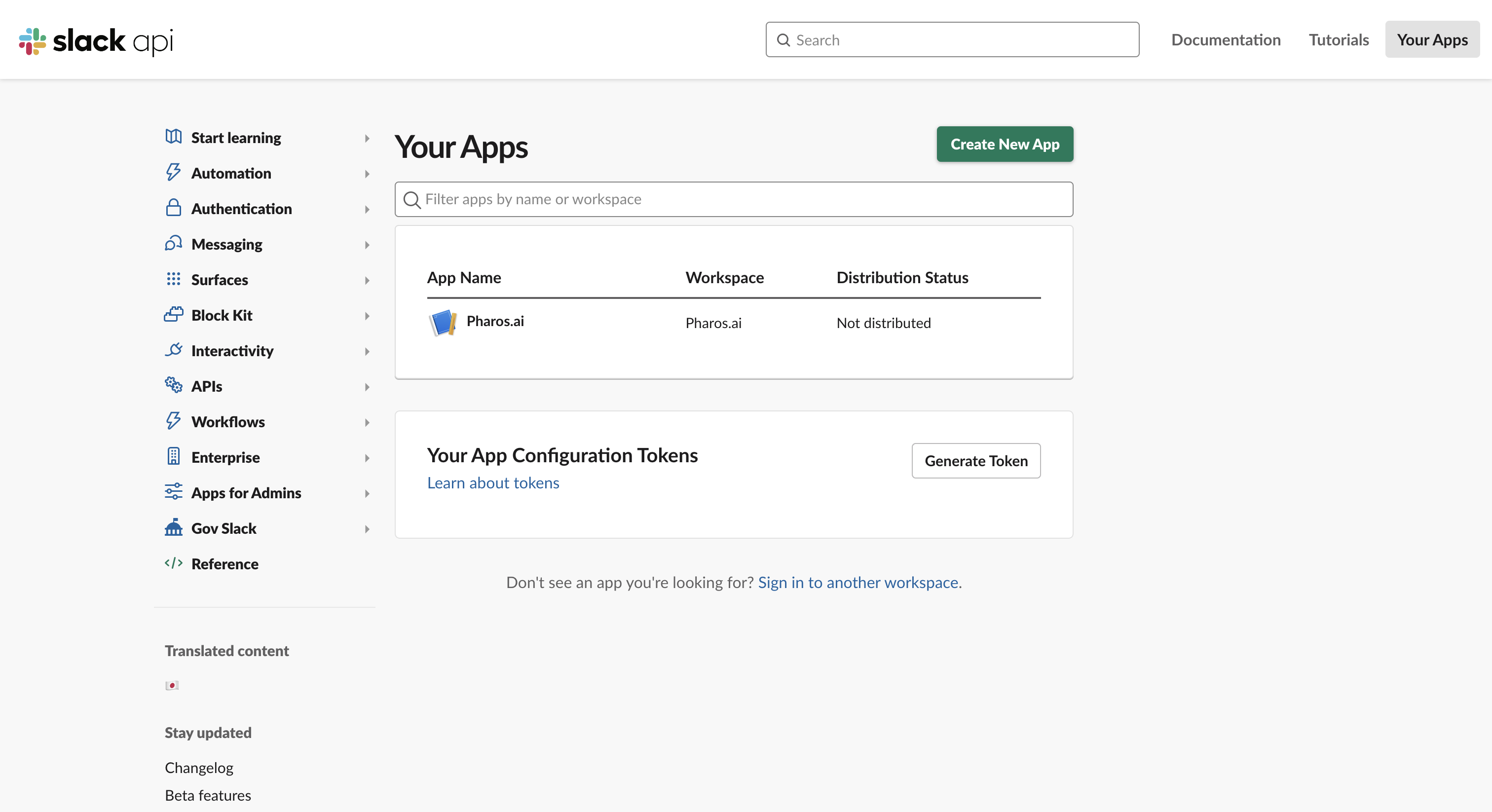Viewport: 1492px width, 812px height.
Task: Expand the Block Kit section arrow
Action: [x=367, y=316]
